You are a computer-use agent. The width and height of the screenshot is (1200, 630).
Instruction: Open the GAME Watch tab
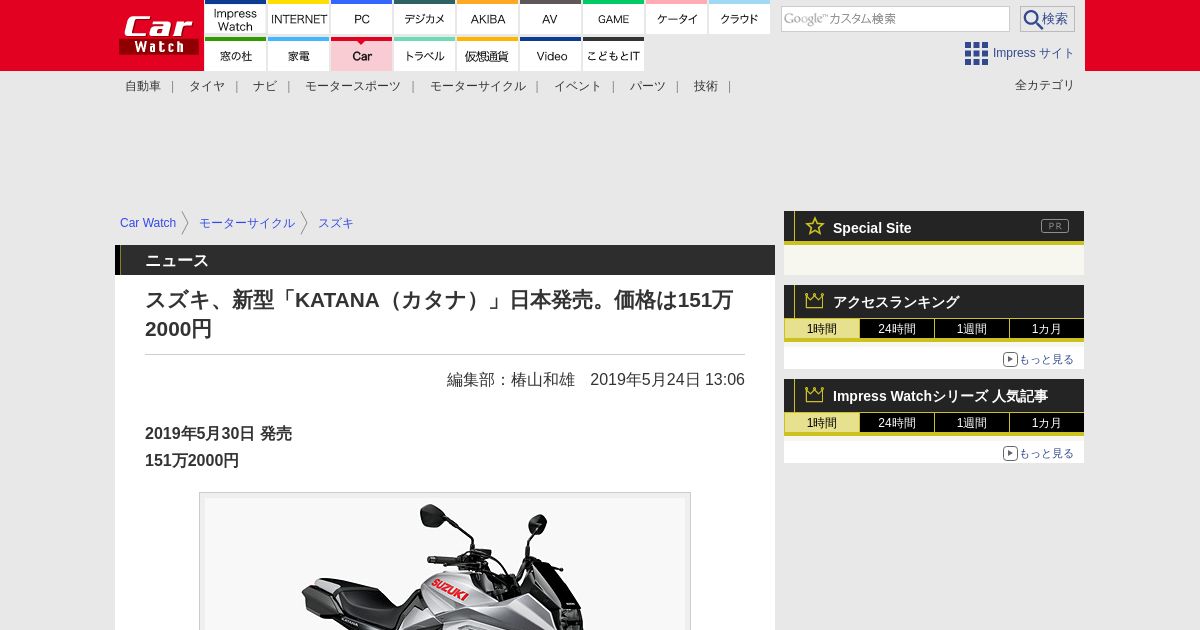point(613,18)
